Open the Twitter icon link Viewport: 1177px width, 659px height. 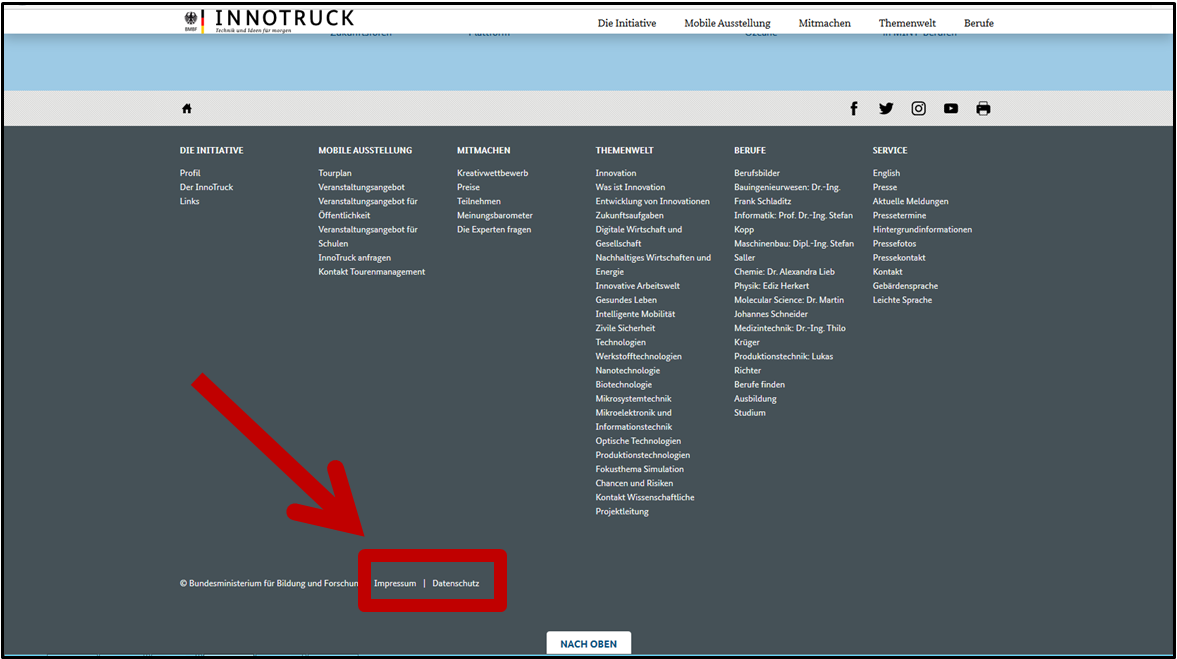(x=886, y=109)
